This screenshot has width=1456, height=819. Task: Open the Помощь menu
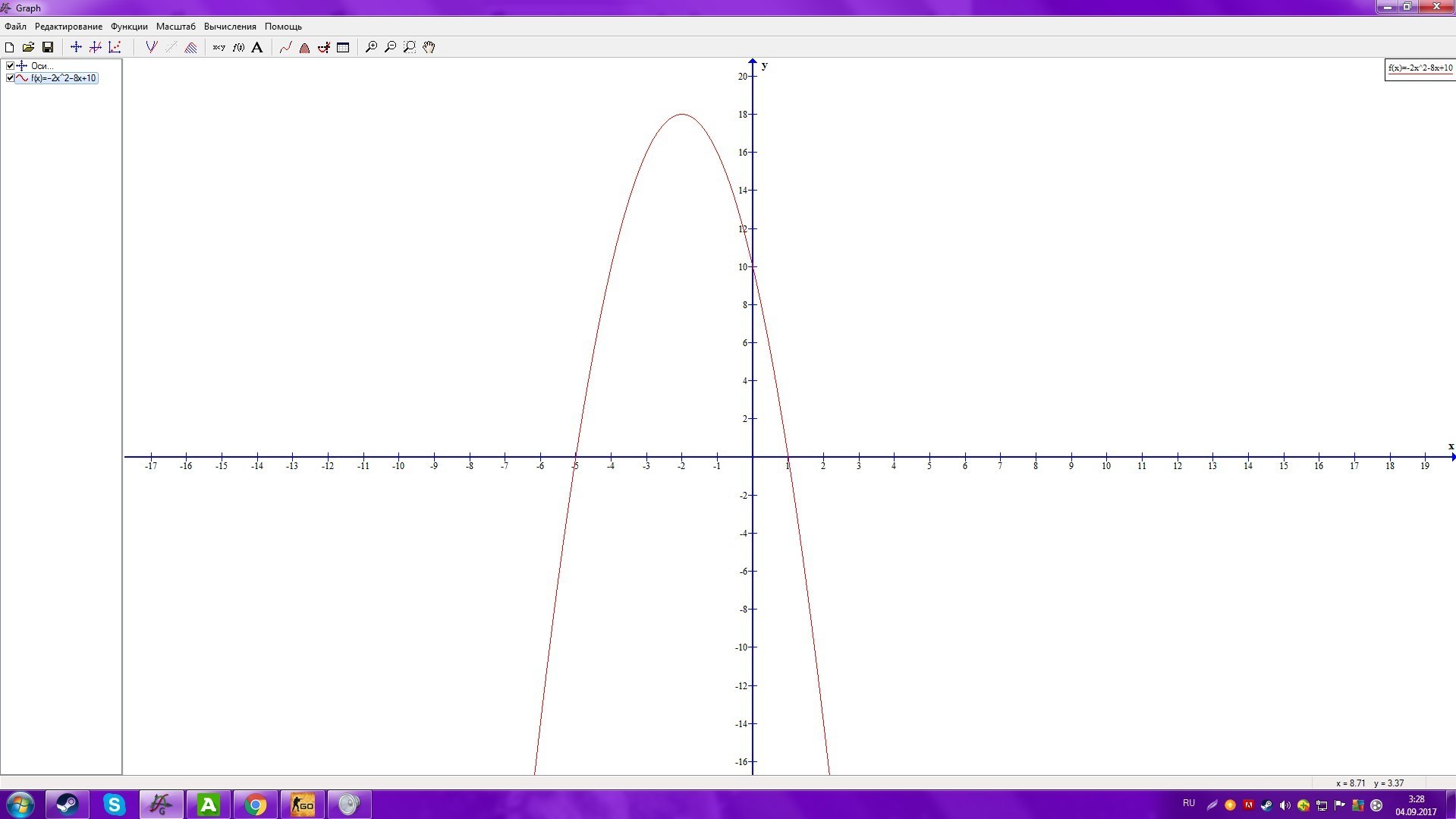coord(283,27)
